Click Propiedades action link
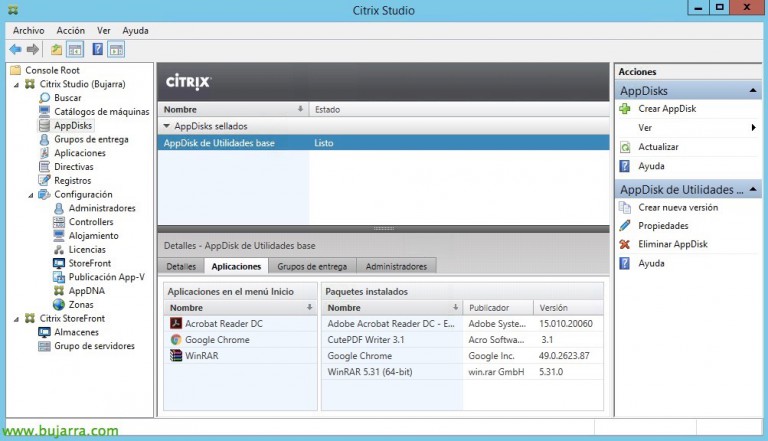 (x=663, y=225)
